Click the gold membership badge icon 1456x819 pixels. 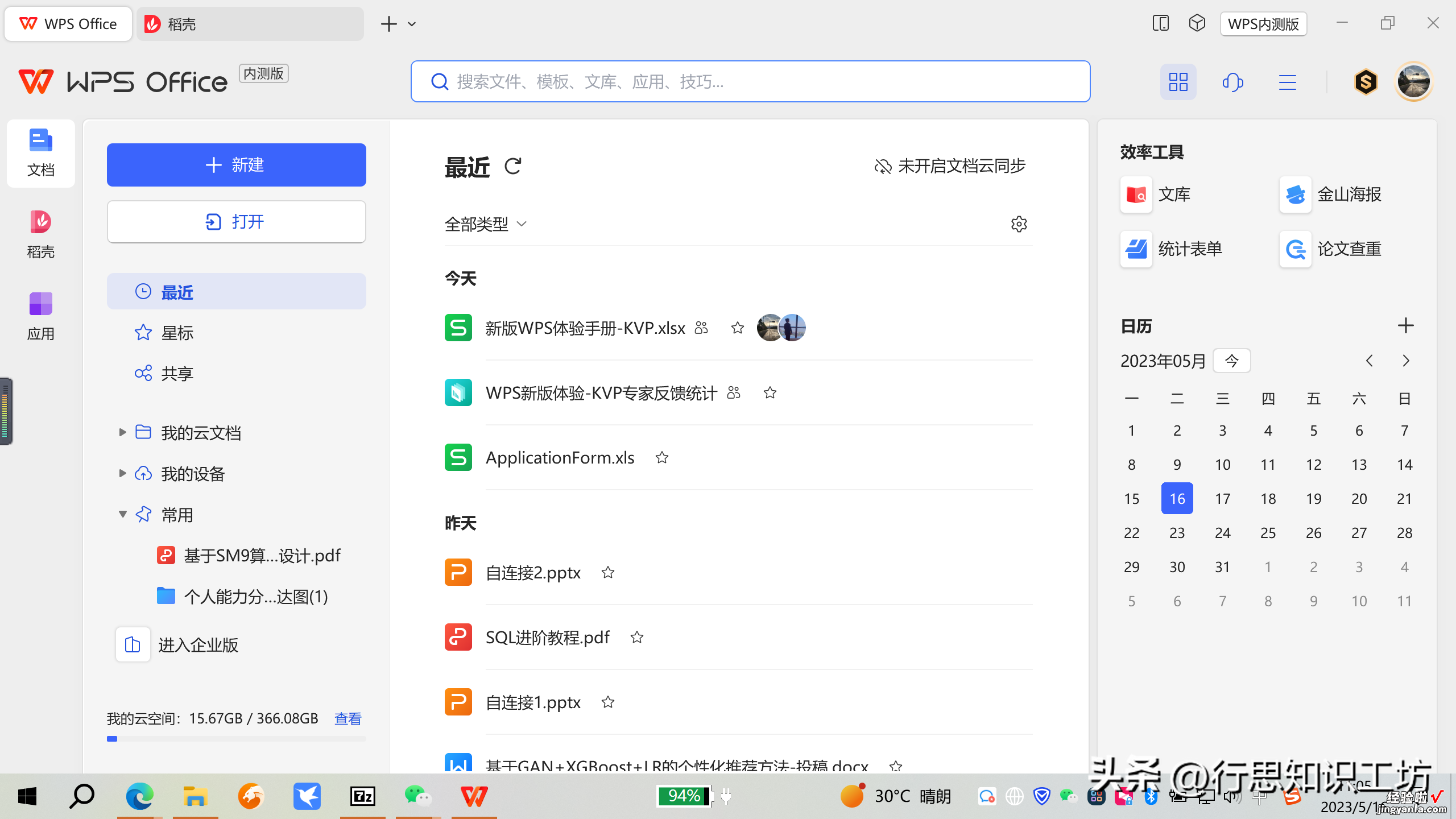pyautogui.click(x=1366, y=82)
